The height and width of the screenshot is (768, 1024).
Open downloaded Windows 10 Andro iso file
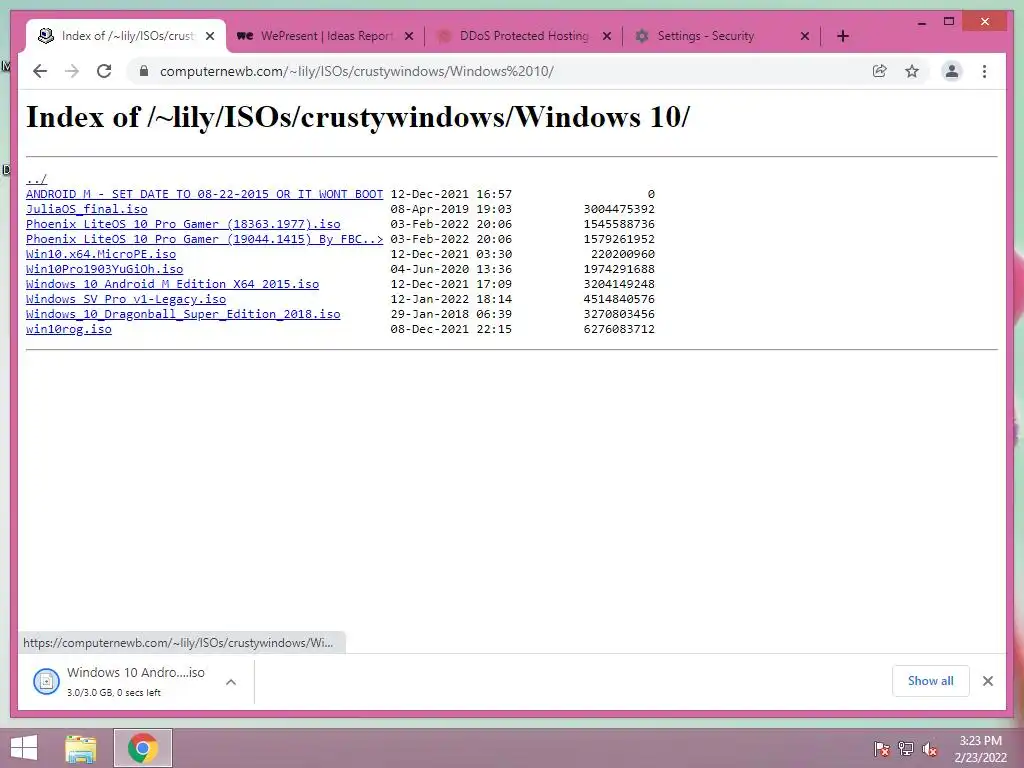(121, 681)
